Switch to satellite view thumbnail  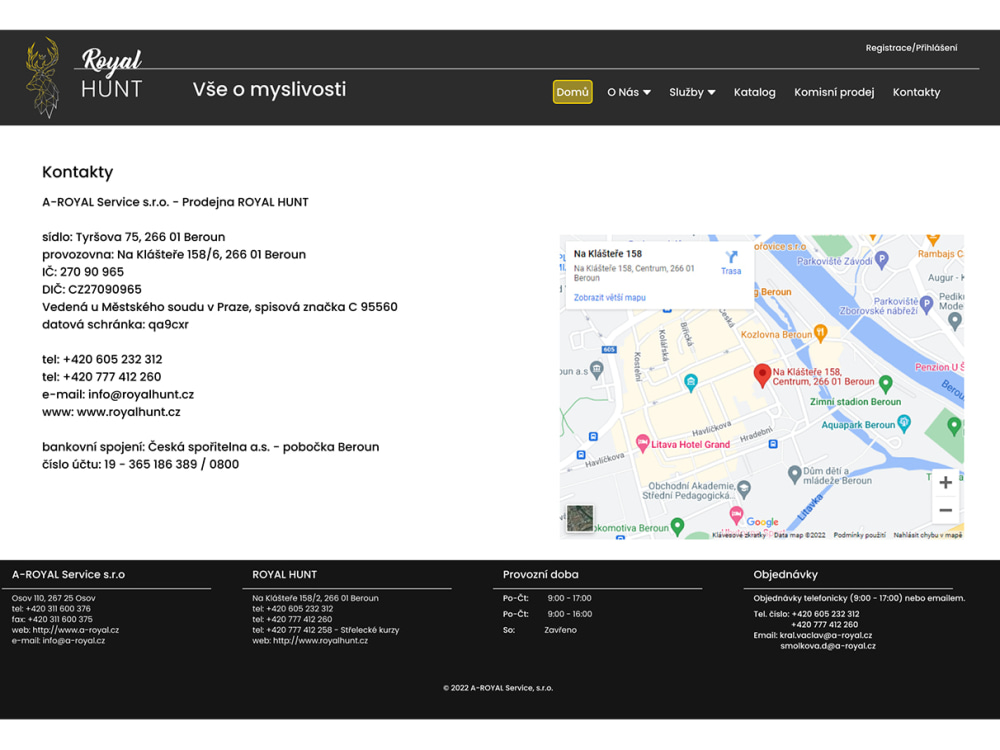click(x=580, y=518)
